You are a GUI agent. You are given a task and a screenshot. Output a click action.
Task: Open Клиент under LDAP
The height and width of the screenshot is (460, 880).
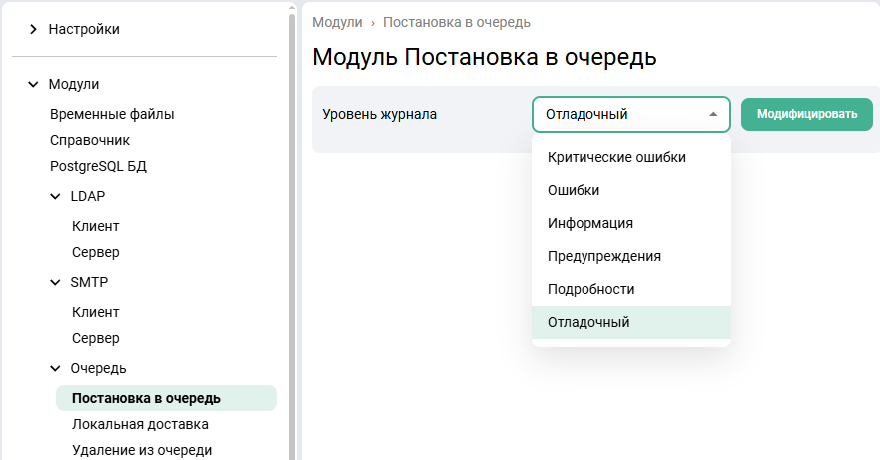point(96,226)
